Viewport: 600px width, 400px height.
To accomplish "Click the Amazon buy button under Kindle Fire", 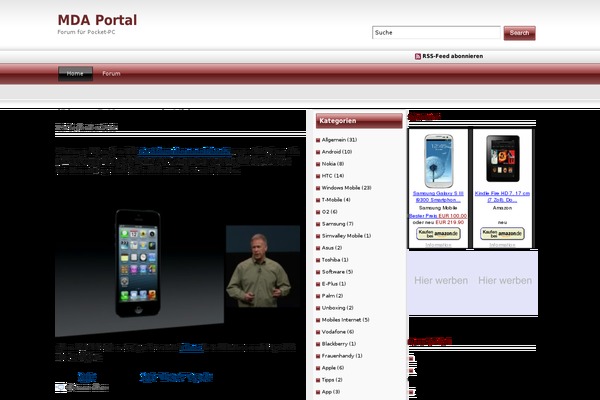I will click(502, 233).
